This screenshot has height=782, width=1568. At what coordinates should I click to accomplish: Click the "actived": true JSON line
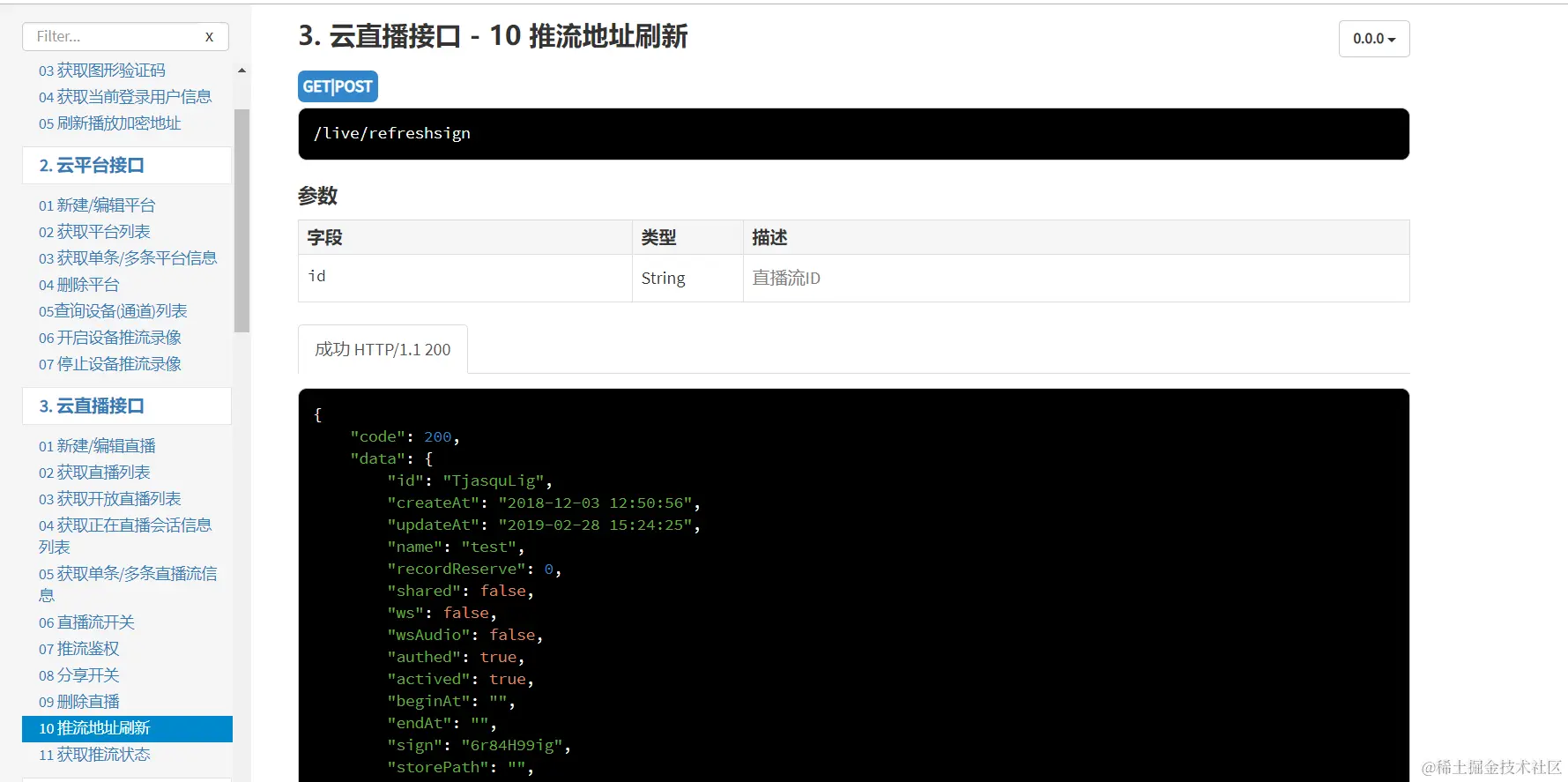pos(460,679)
